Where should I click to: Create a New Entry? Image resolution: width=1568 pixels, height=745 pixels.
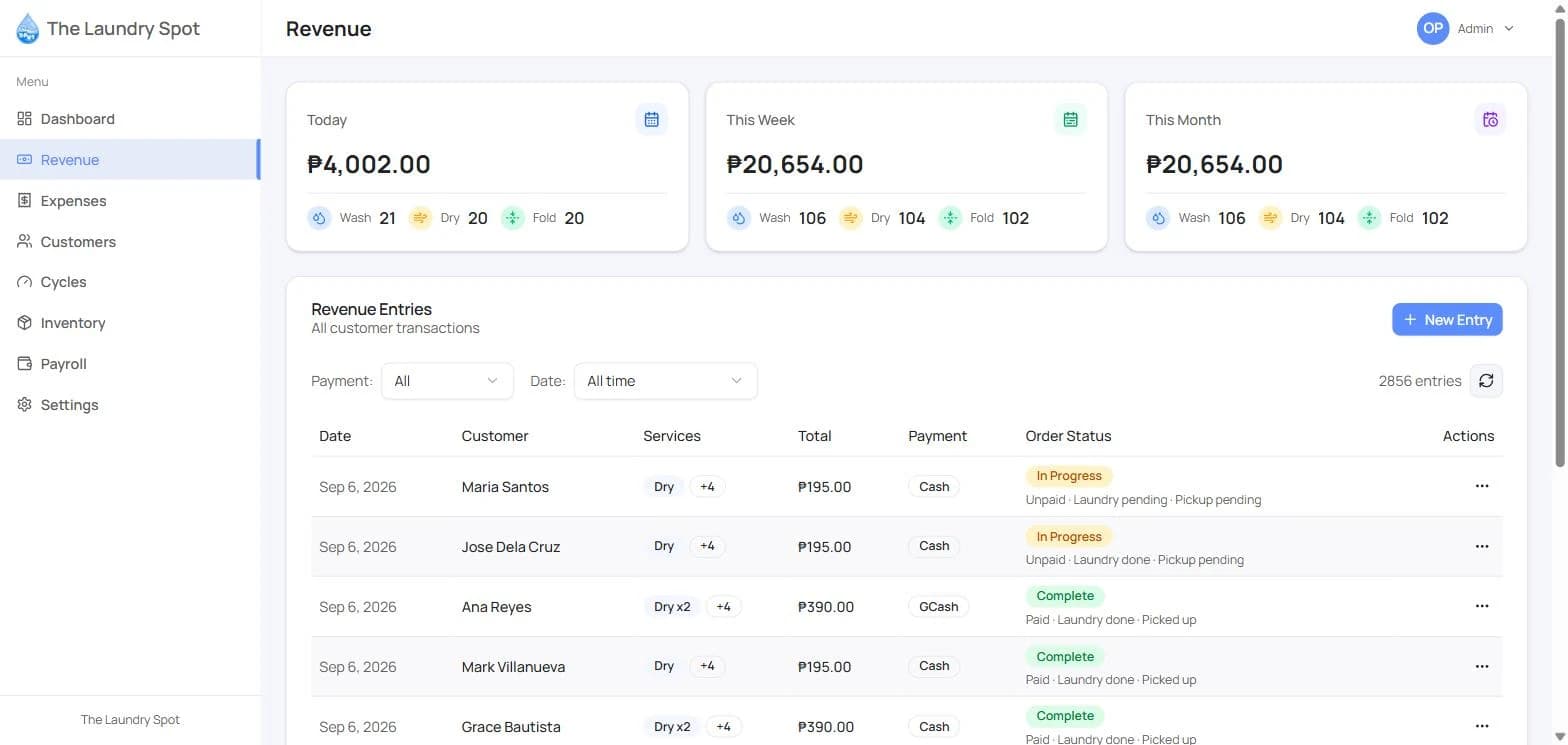[x=1447, y=320]
